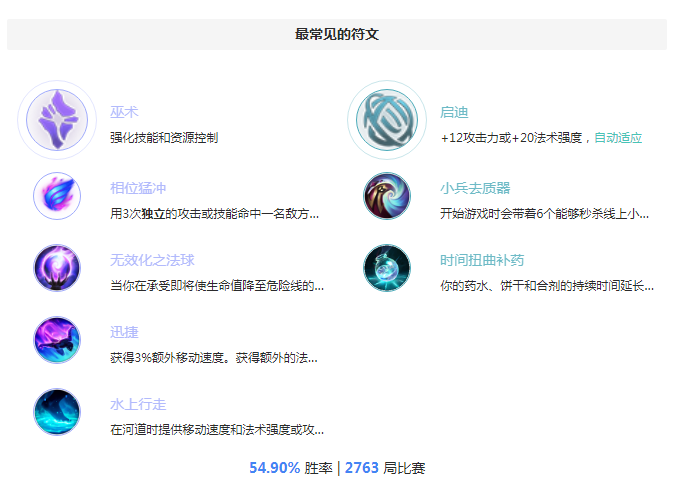Click the 最常见的符文 header bar
This screenshot has width=682, height=500.
(337, 34)
